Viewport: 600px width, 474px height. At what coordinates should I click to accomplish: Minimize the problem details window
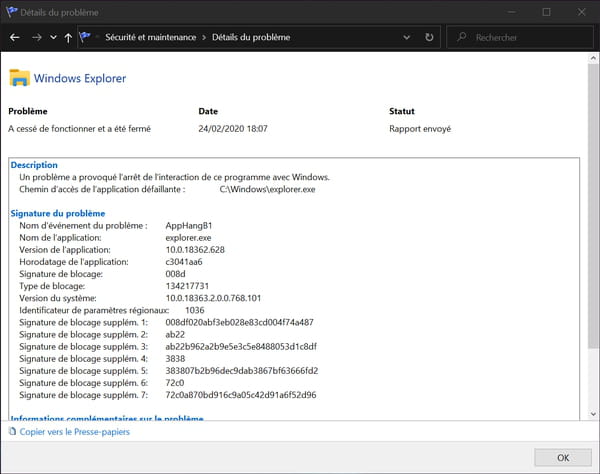512,12
